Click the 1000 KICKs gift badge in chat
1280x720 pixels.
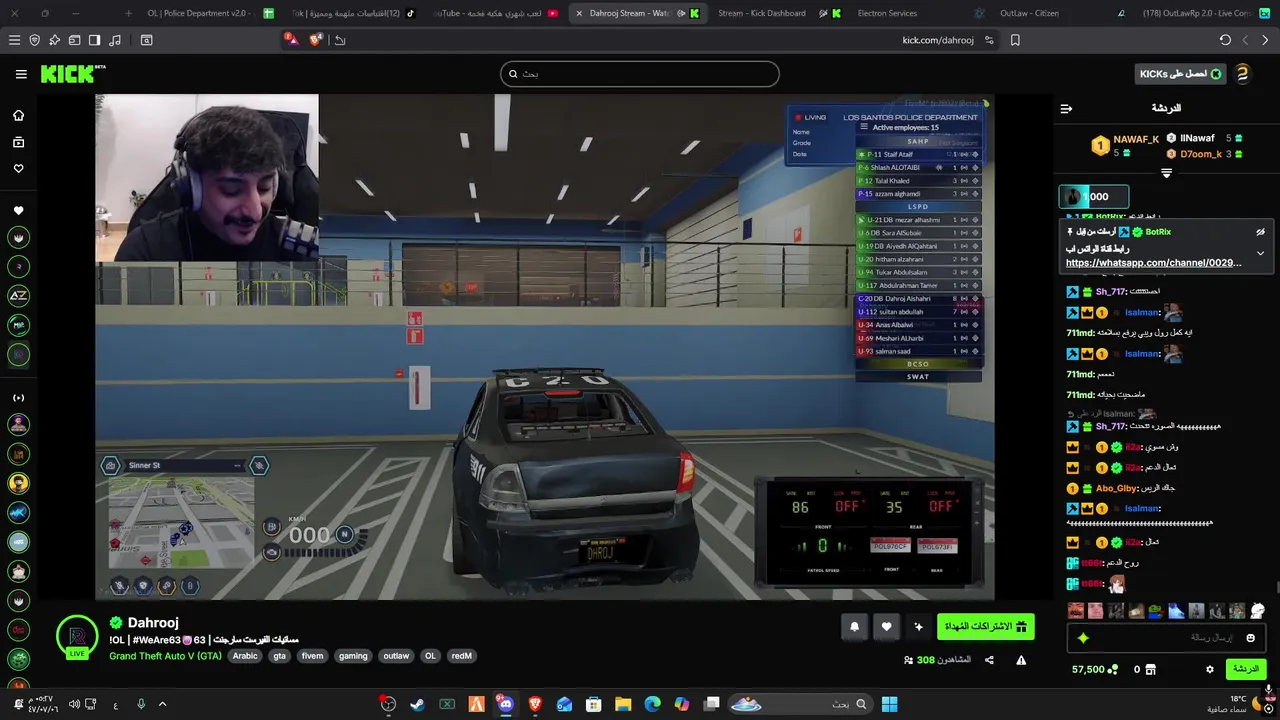1094,197
